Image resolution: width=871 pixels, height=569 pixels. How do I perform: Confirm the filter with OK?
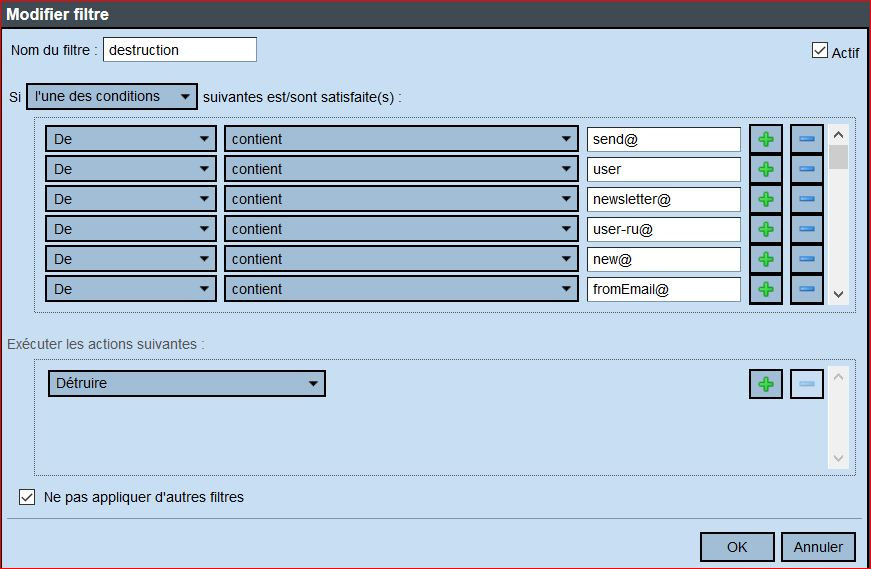click(x=737, y=547)
